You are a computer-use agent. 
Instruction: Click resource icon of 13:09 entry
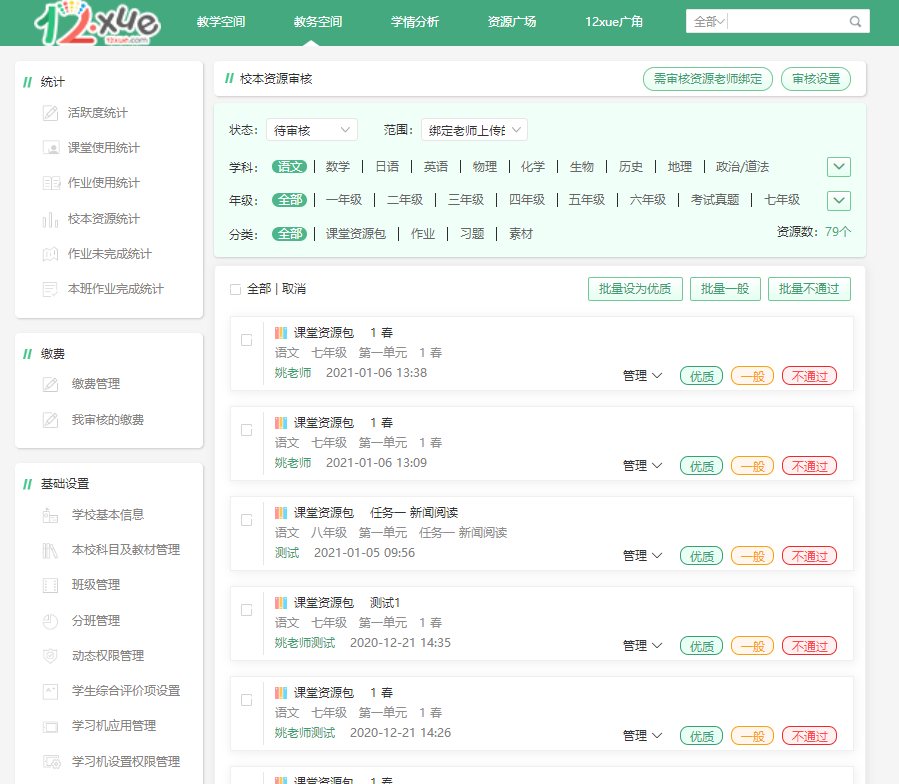(x=281, y=423)
